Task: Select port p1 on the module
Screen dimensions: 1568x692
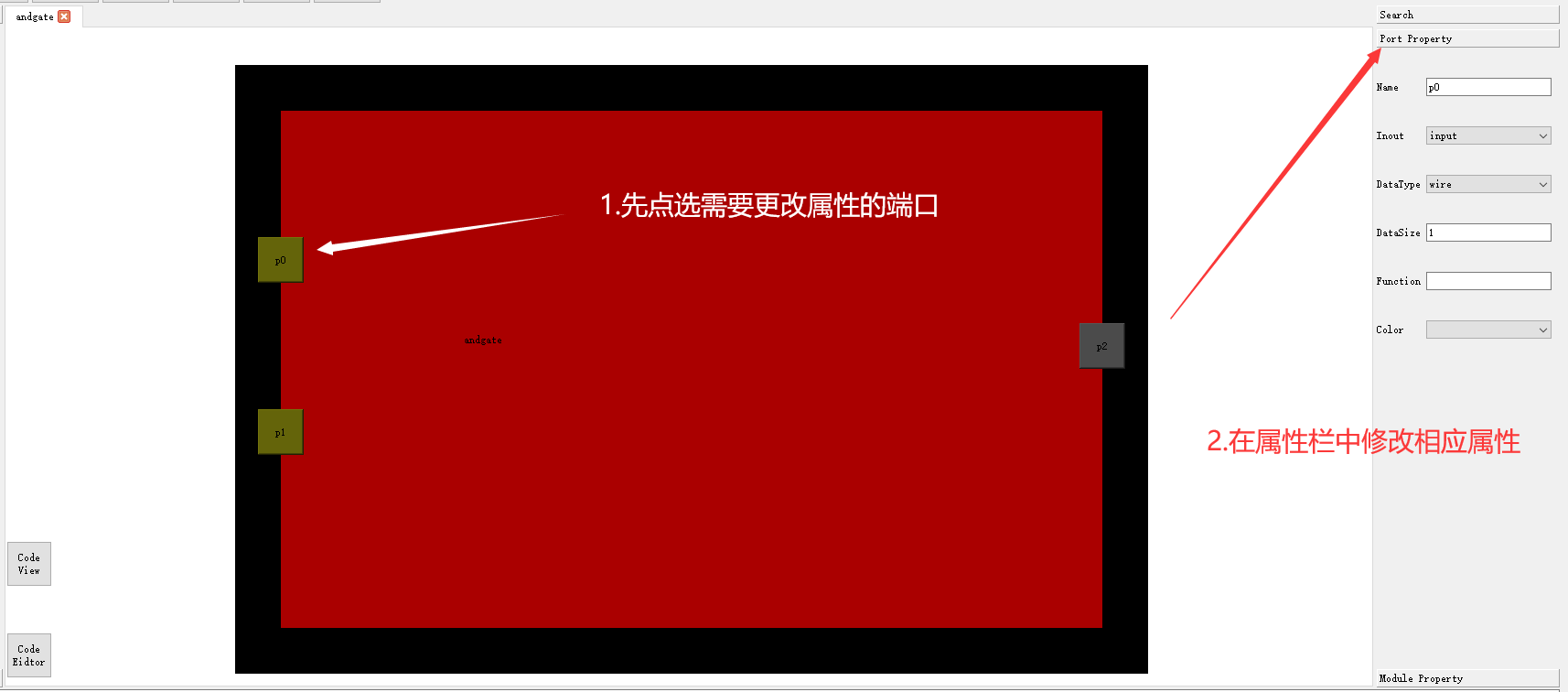Action: tap(280, 432)
